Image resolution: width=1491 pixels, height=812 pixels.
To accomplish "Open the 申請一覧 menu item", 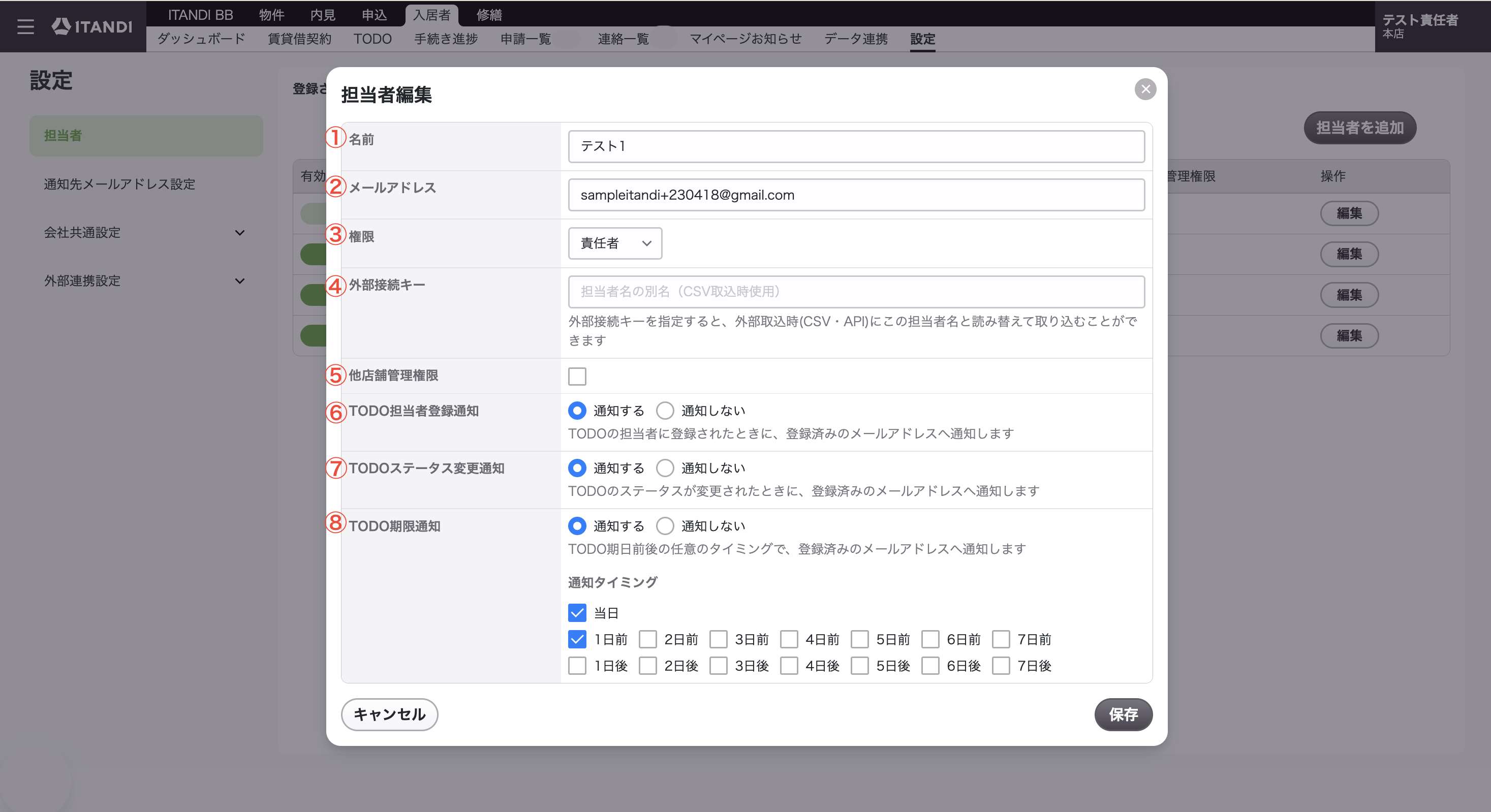I will pos(525,39).
